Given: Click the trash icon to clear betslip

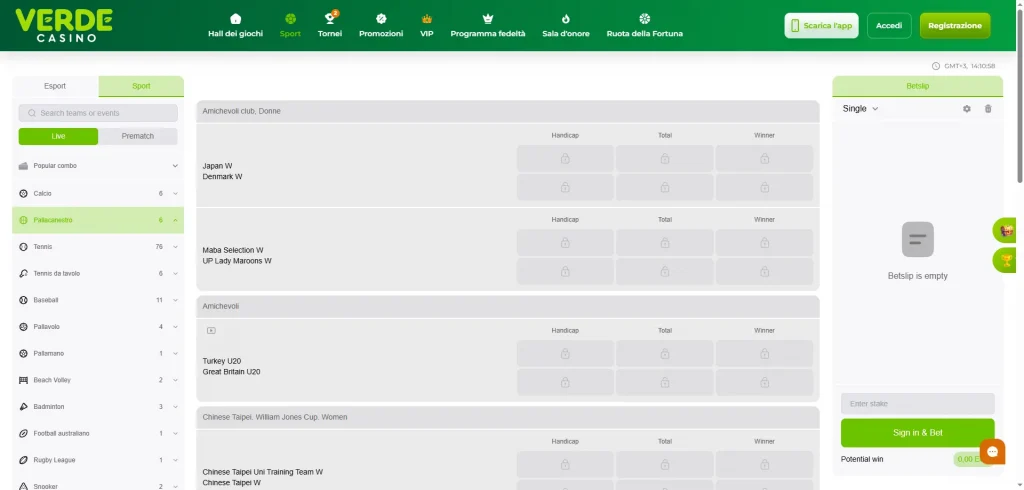Looking at the screenshot, I should [988, 109].
